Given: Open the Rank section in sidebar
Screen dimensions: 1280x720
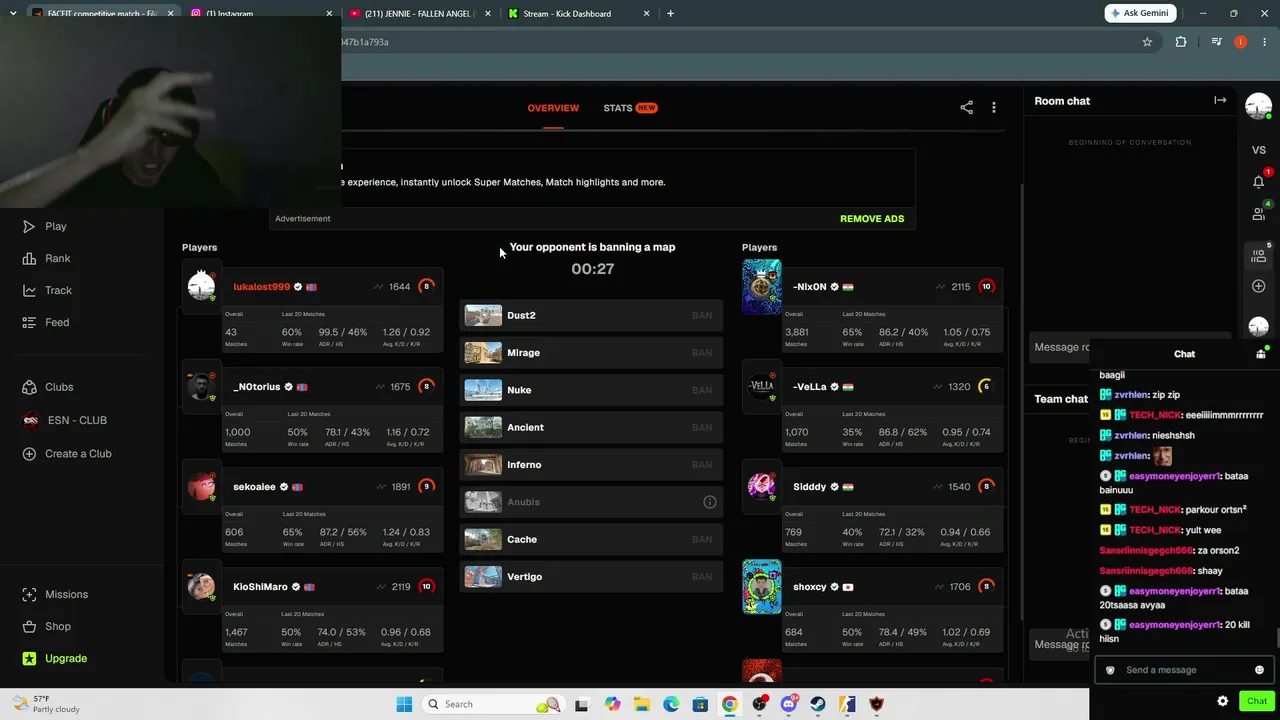Looking at the screenshot, I should tap(47, 258).
